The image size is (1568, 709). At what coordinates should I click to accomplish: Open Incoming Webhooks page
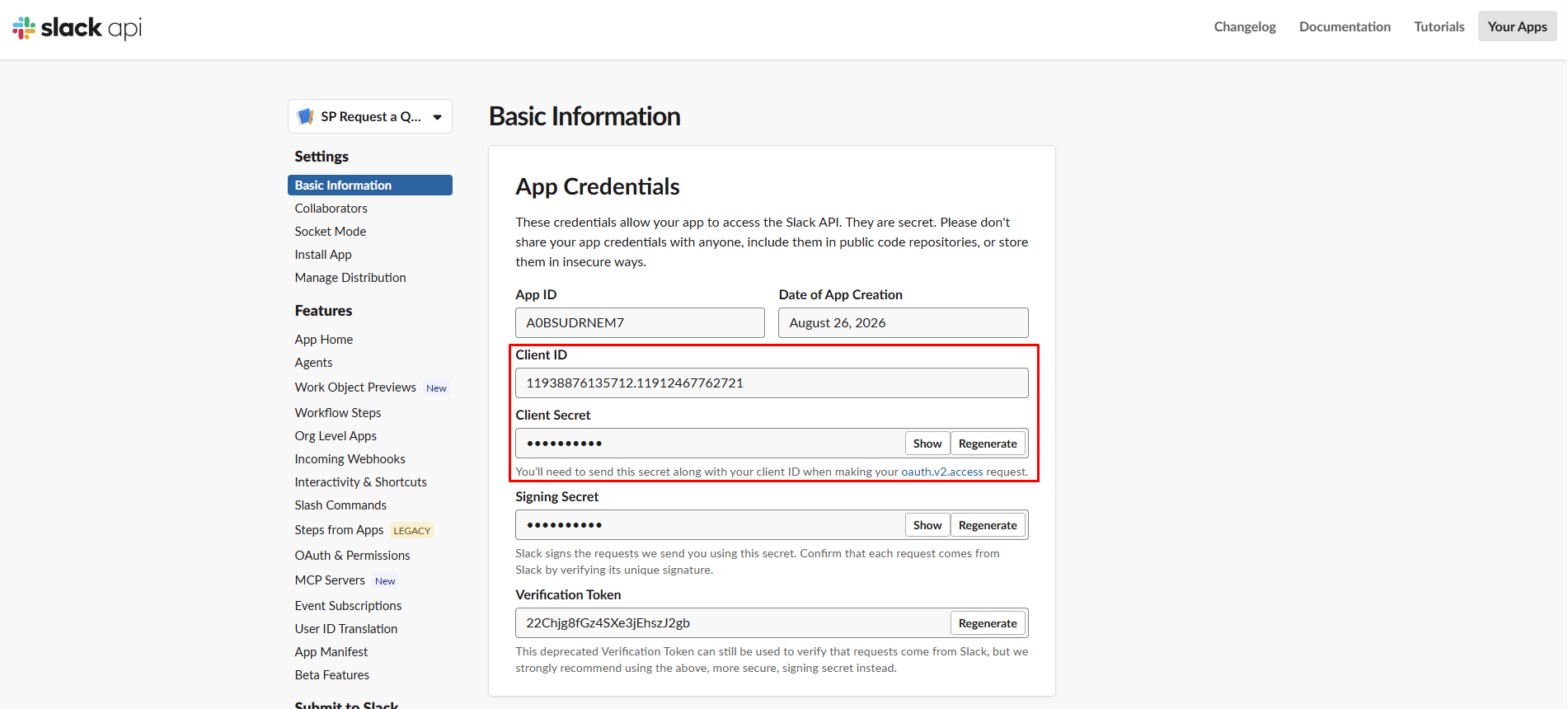[350, 459]
